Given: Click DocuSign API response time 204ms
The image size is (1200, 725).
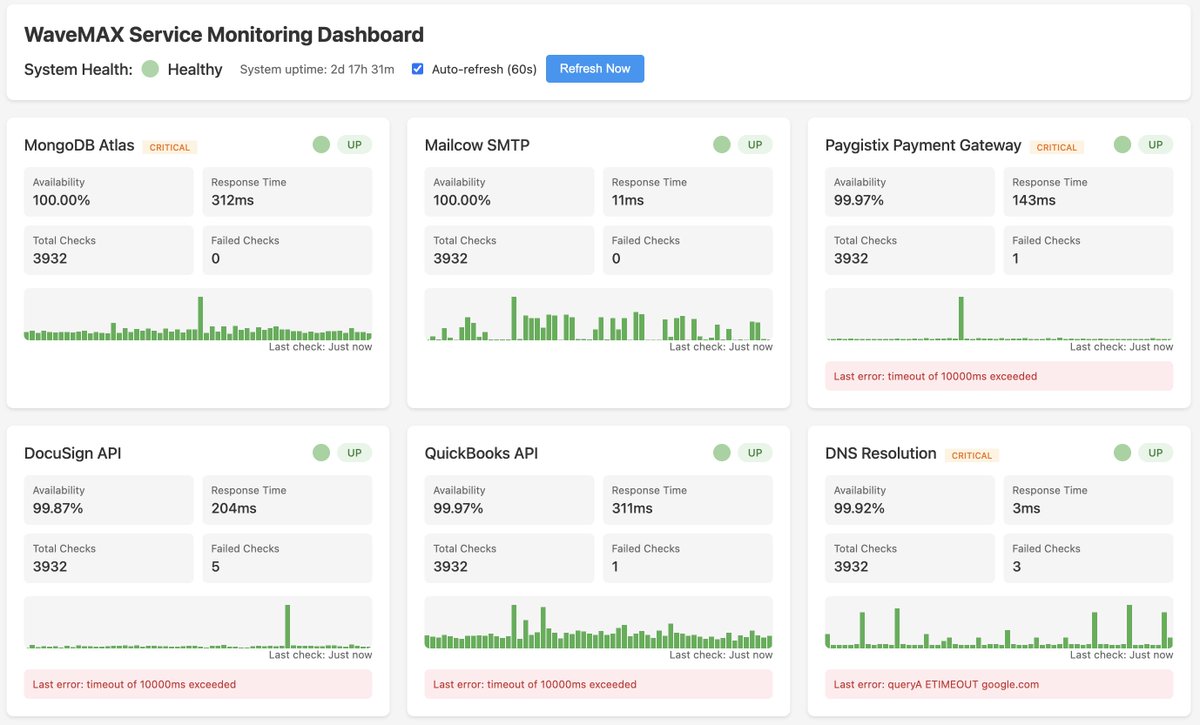Looking at the screenshot, I should [234, 508].
